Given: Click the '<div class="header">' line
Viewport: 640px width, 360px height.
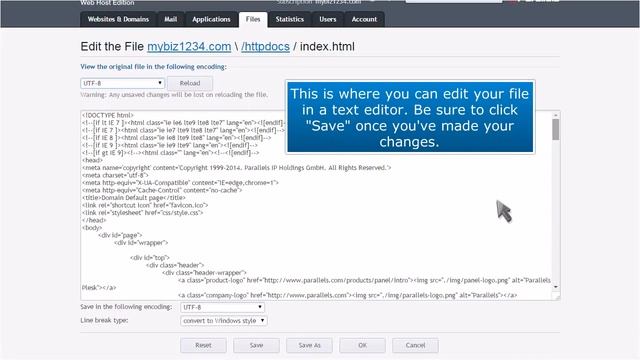Looking at the screenshot, I should (x=175, y=265).
